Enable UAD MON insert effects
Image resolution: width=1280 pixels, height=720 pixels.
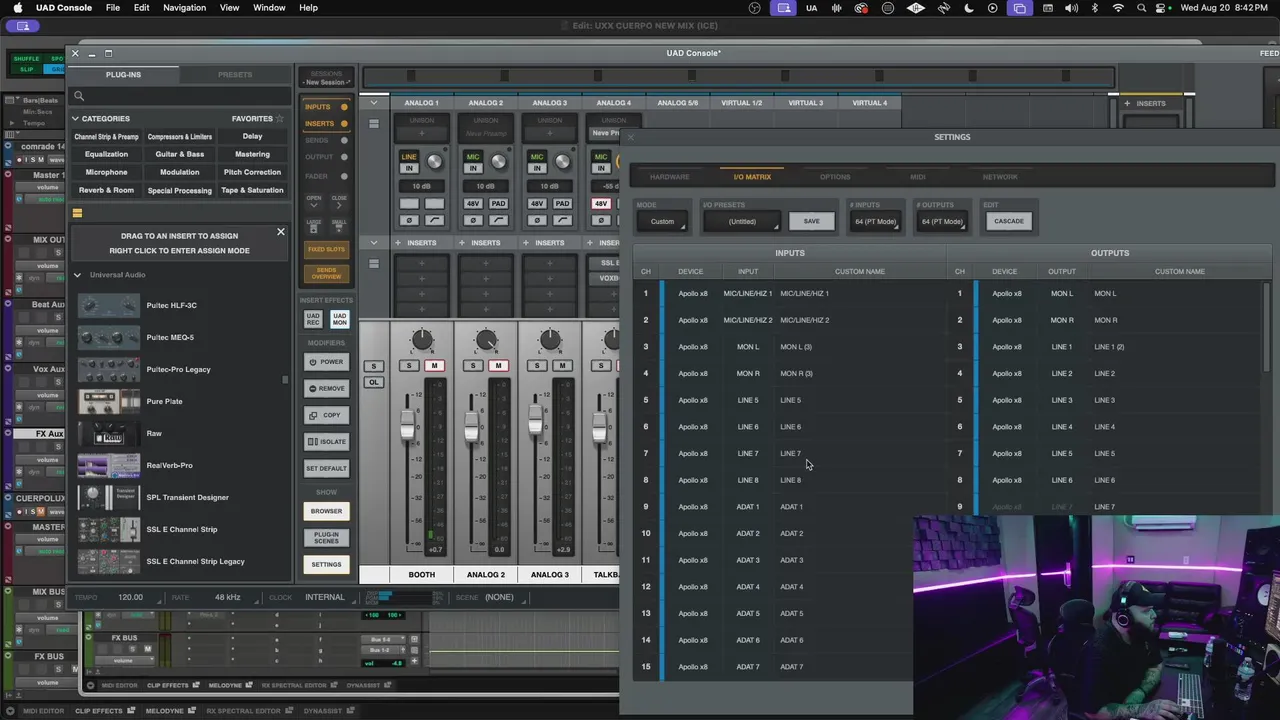(x=339, y=319)
